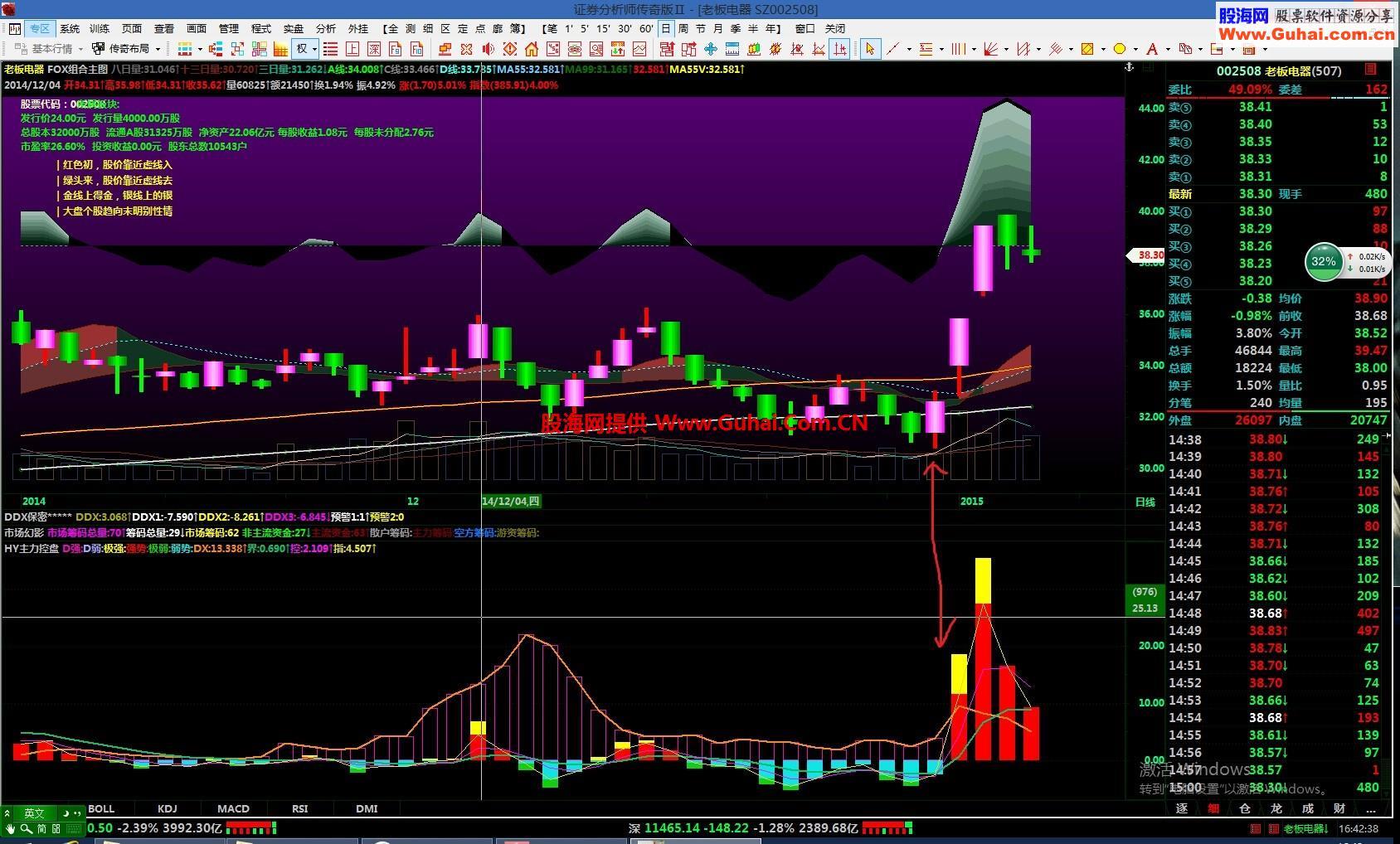The height and width of the screenshot is (844, 1400).
Task: Open the 系统 menu
Action: click(70, 28)
